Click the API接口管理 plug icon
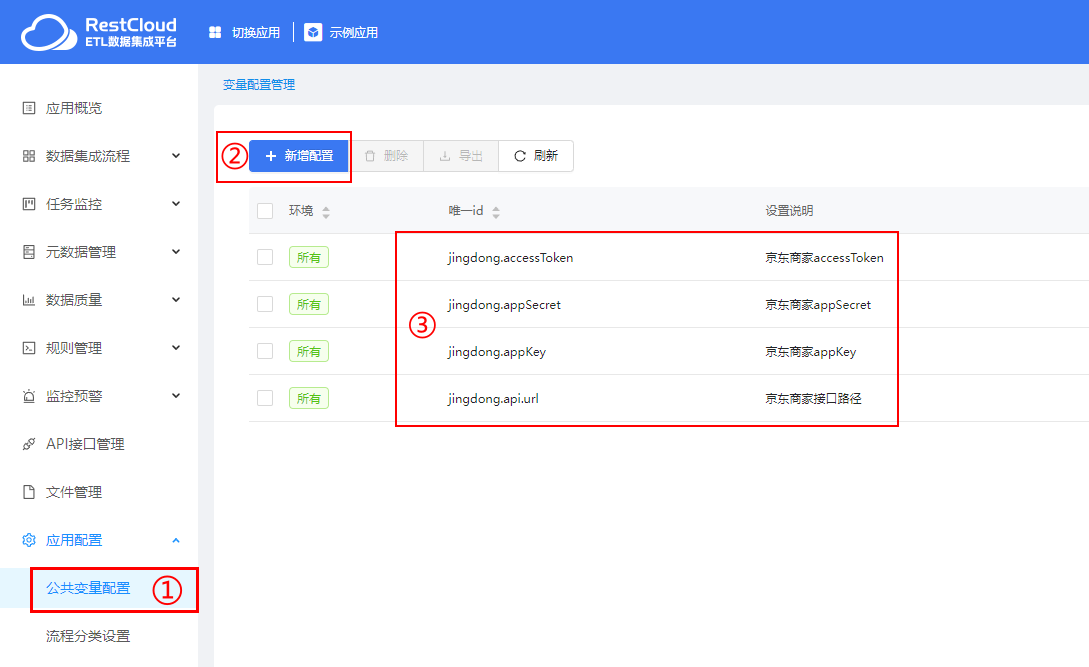This screenshot has width=1089, height=667. (29, 444)
